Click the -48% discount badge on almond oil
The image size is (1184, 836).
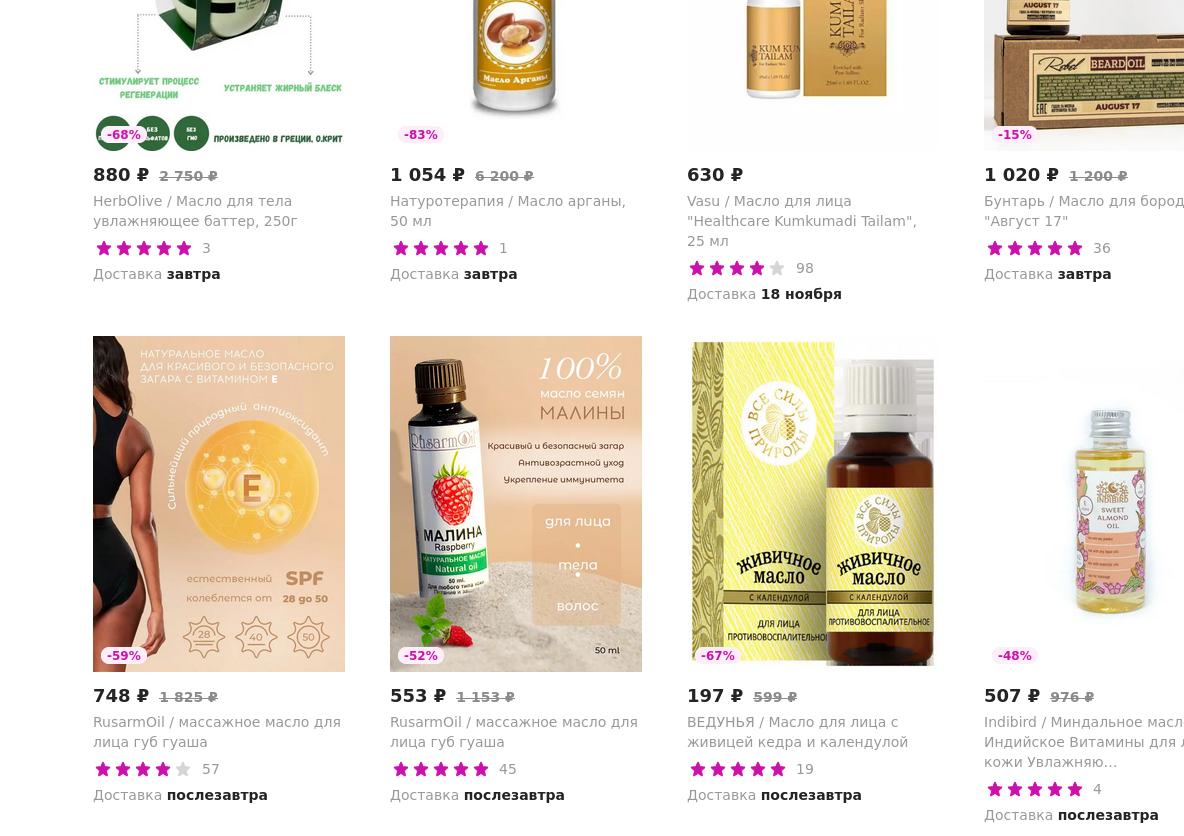(x=1014, y=656)
